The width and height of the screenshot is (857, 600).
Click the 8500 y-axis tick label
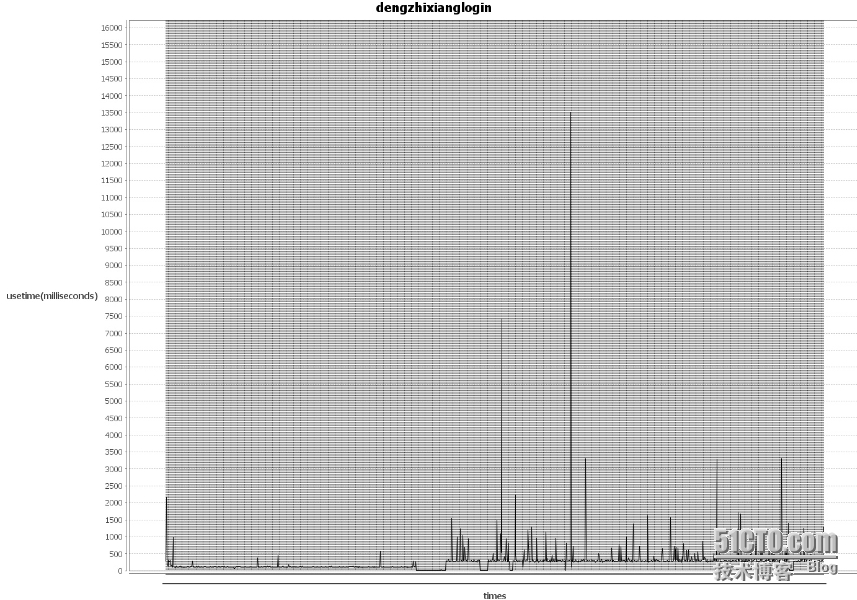pyautogui.click(x=114, y=283)
